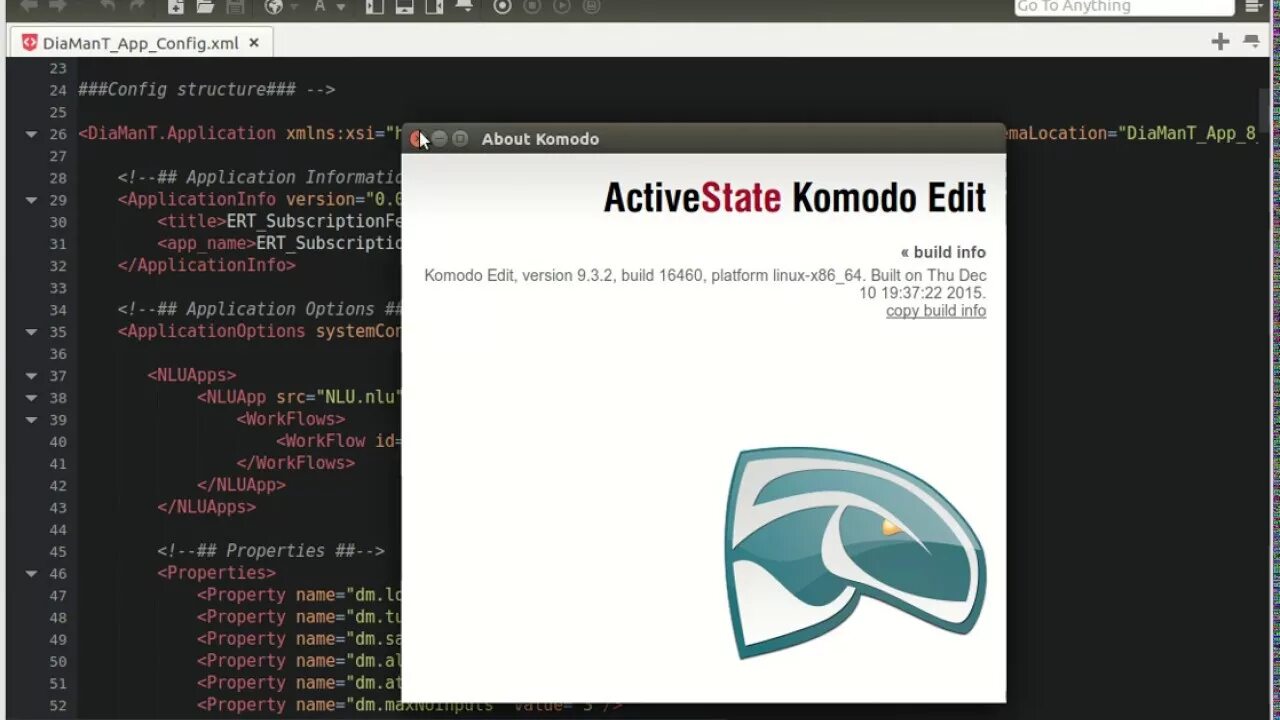Click line number 52 in the gutter

[58, 705]
